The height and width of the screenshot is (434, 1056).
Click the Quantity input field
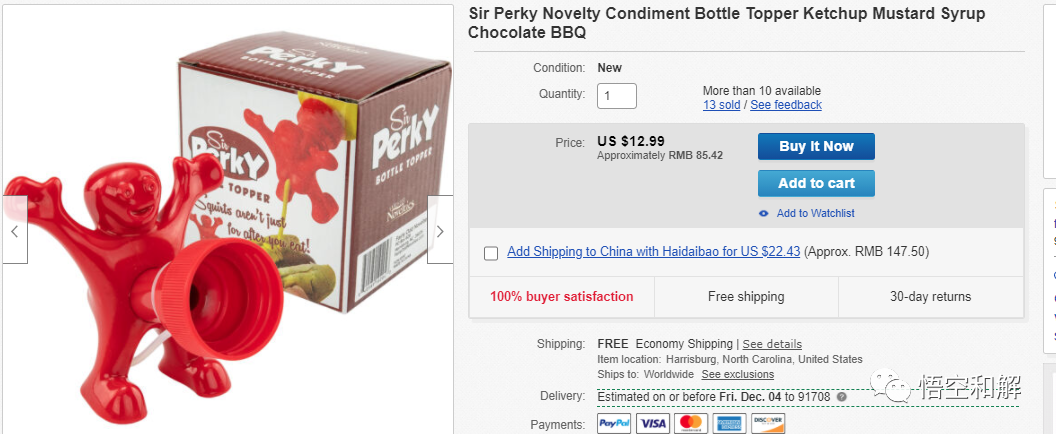coord(617,96)
